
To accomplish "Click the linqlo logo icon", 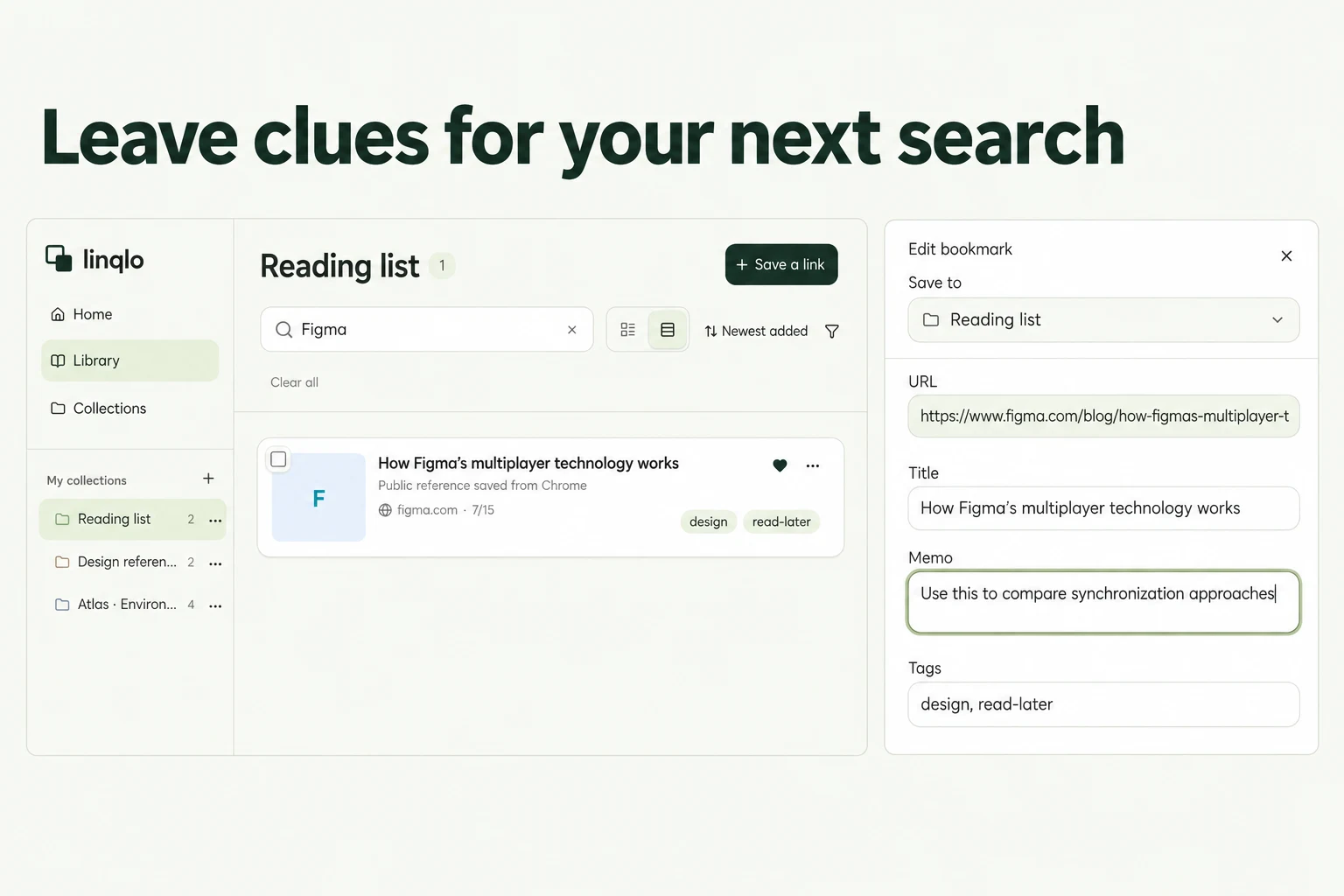I will pos(59,258).
